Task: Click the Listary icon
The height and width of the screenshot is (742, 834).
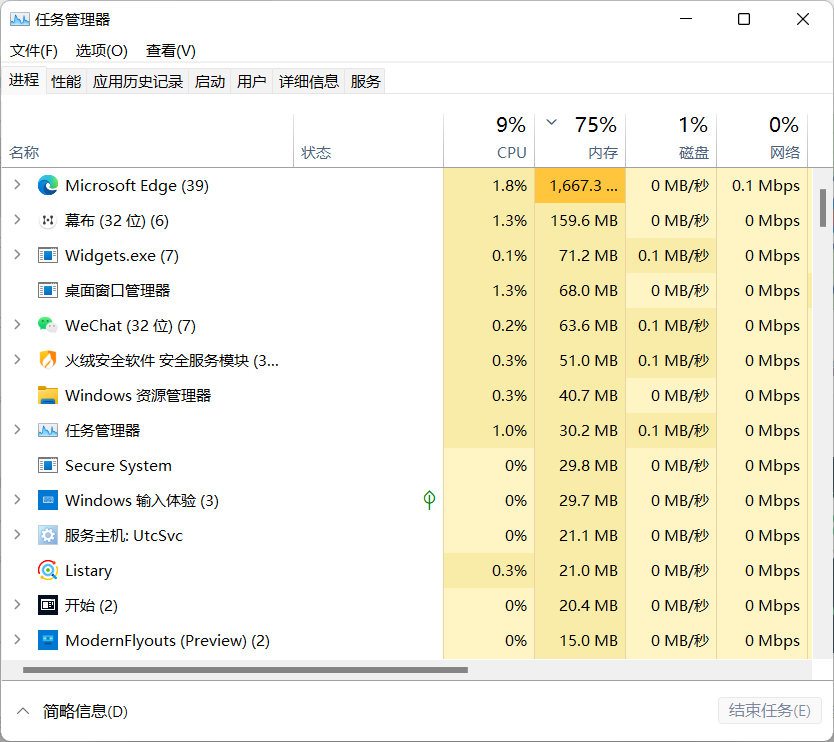Action: 48,570
